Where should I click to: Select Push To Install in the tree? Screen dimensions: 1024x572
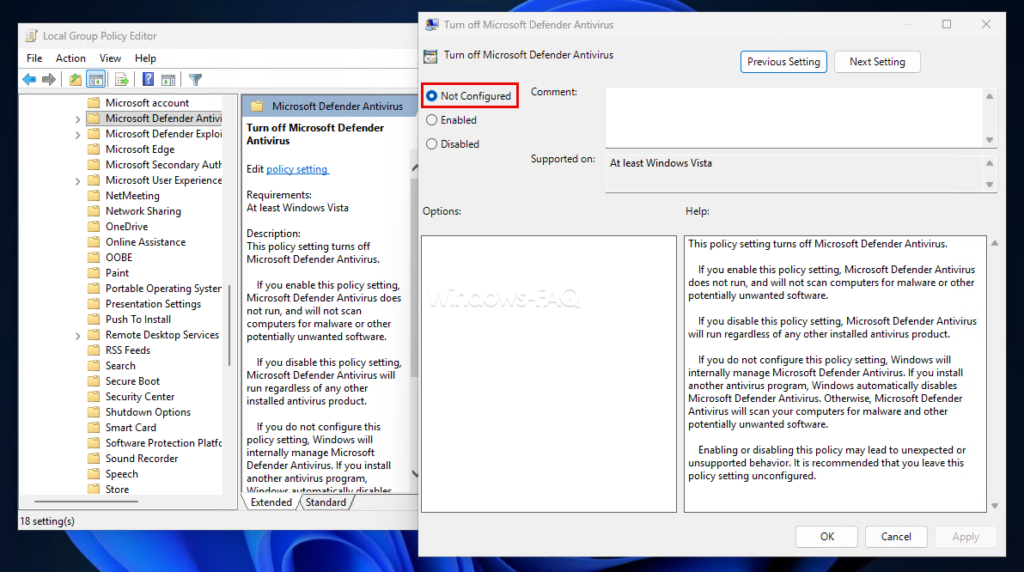[138, 319]
